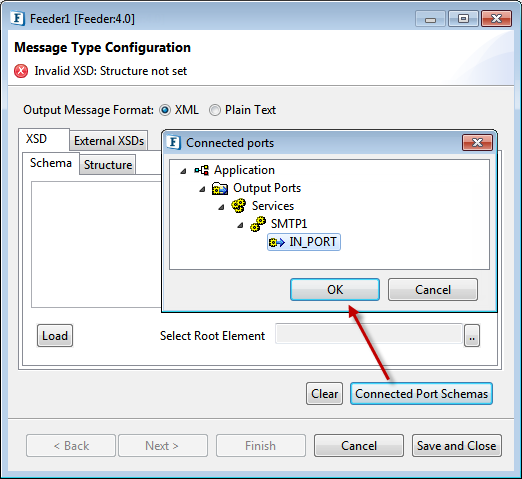Click the IN_PORT port arrow icon
This screenshot has width=522, height=479.
[x=277, y=242]
